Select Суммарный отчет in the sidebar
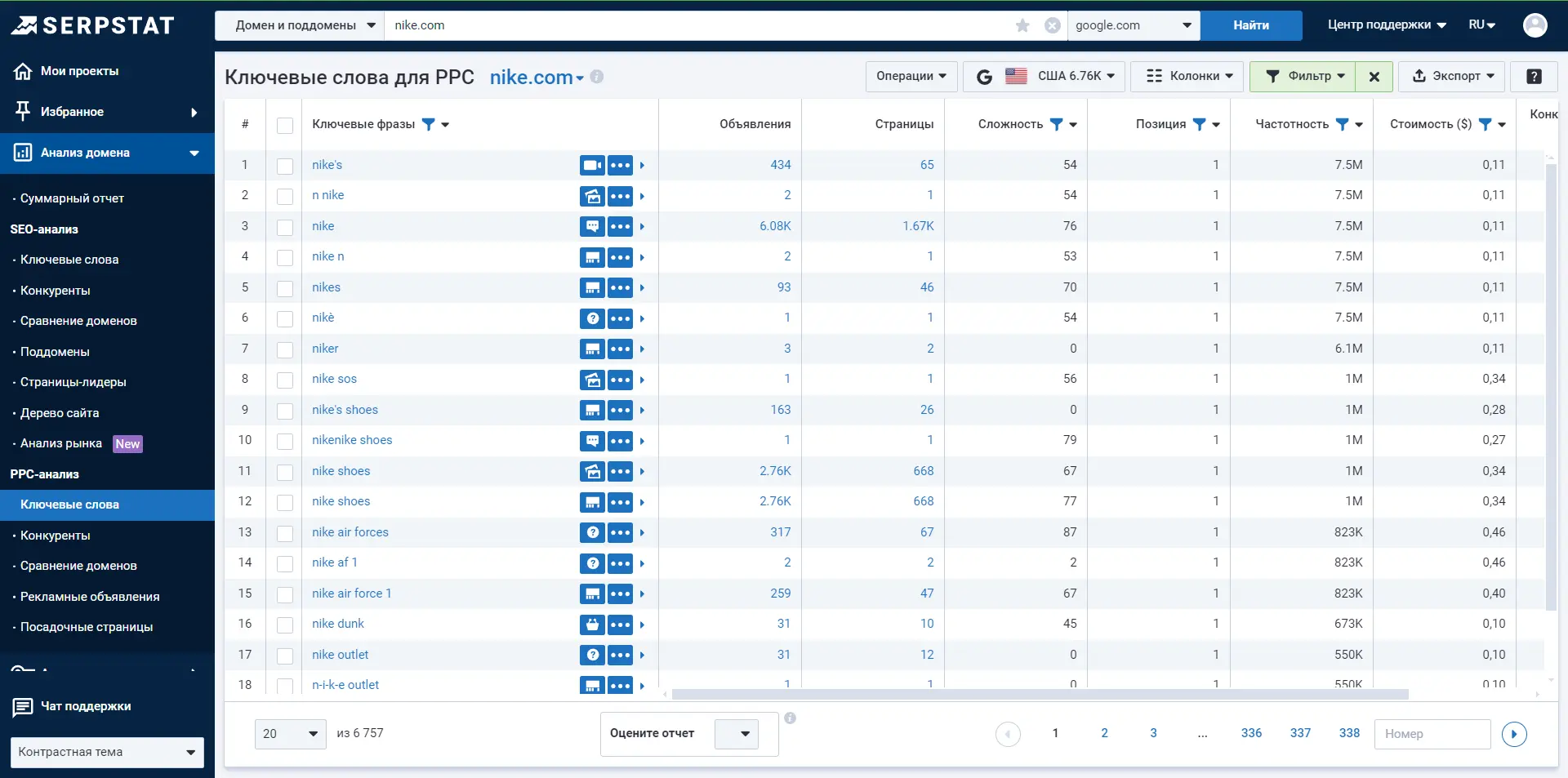1568x778 pixels. coord(72,198)
